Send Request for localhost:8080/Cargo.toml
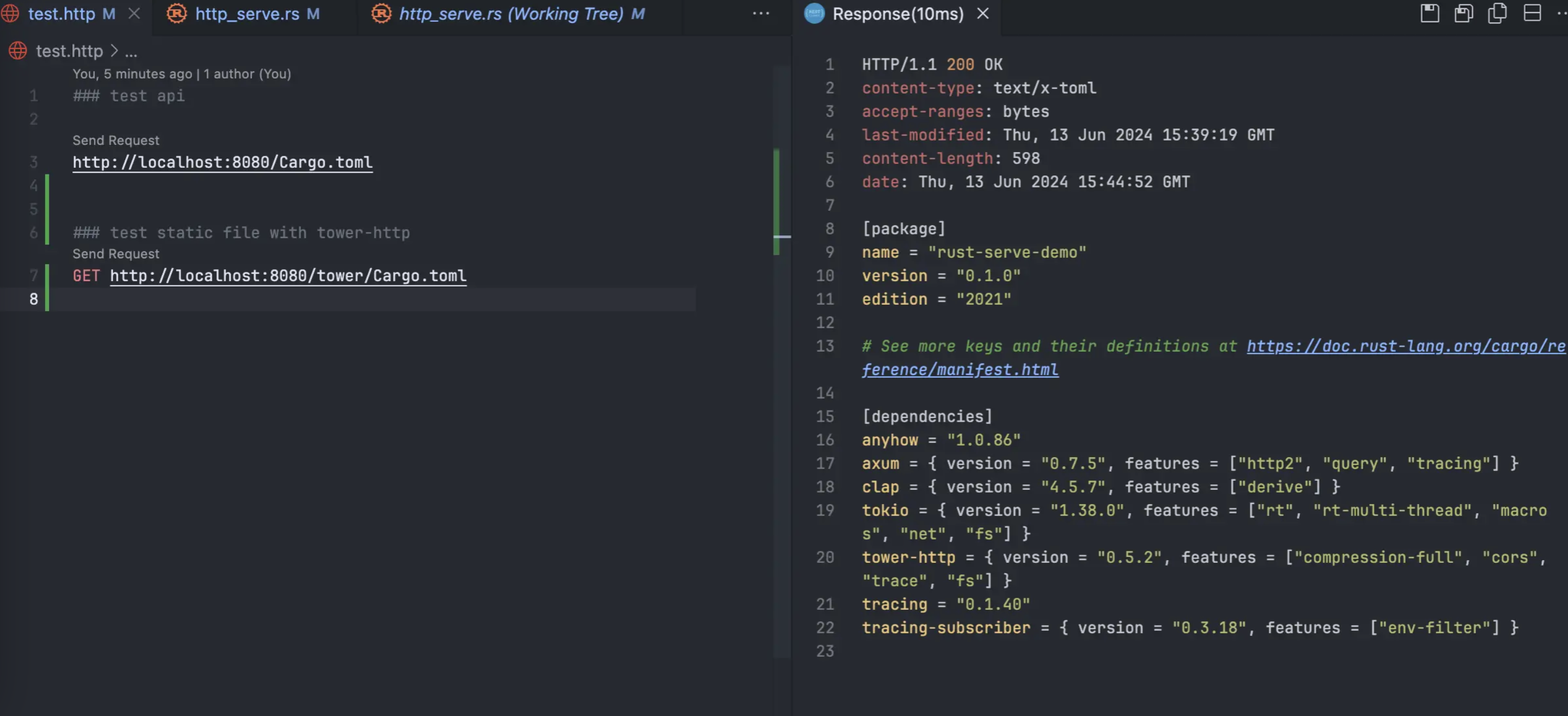The width and height of the screenshot is (1568, 716). coord(116,140)
